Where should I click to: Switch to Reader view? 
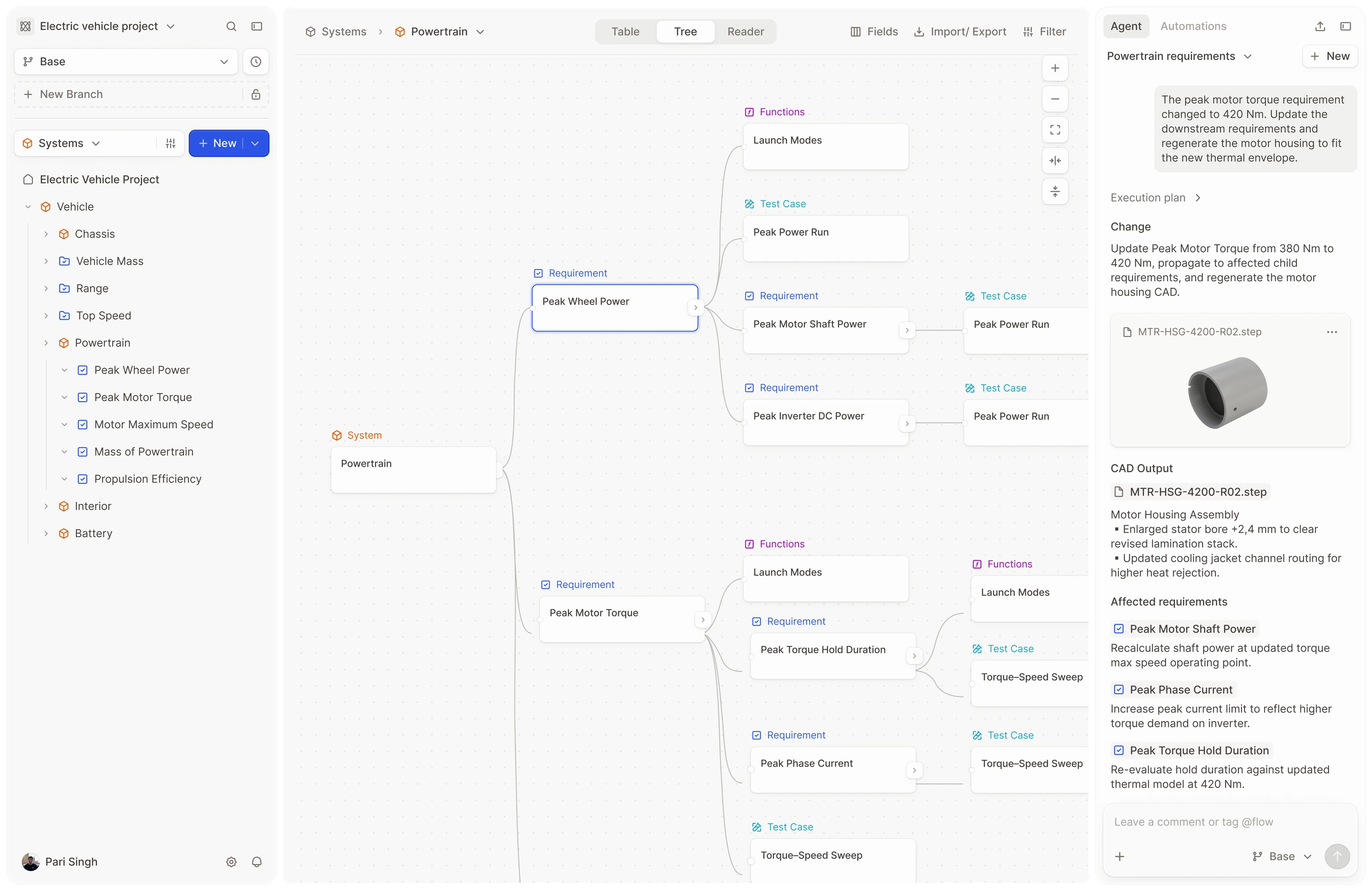tap(745, 32)
